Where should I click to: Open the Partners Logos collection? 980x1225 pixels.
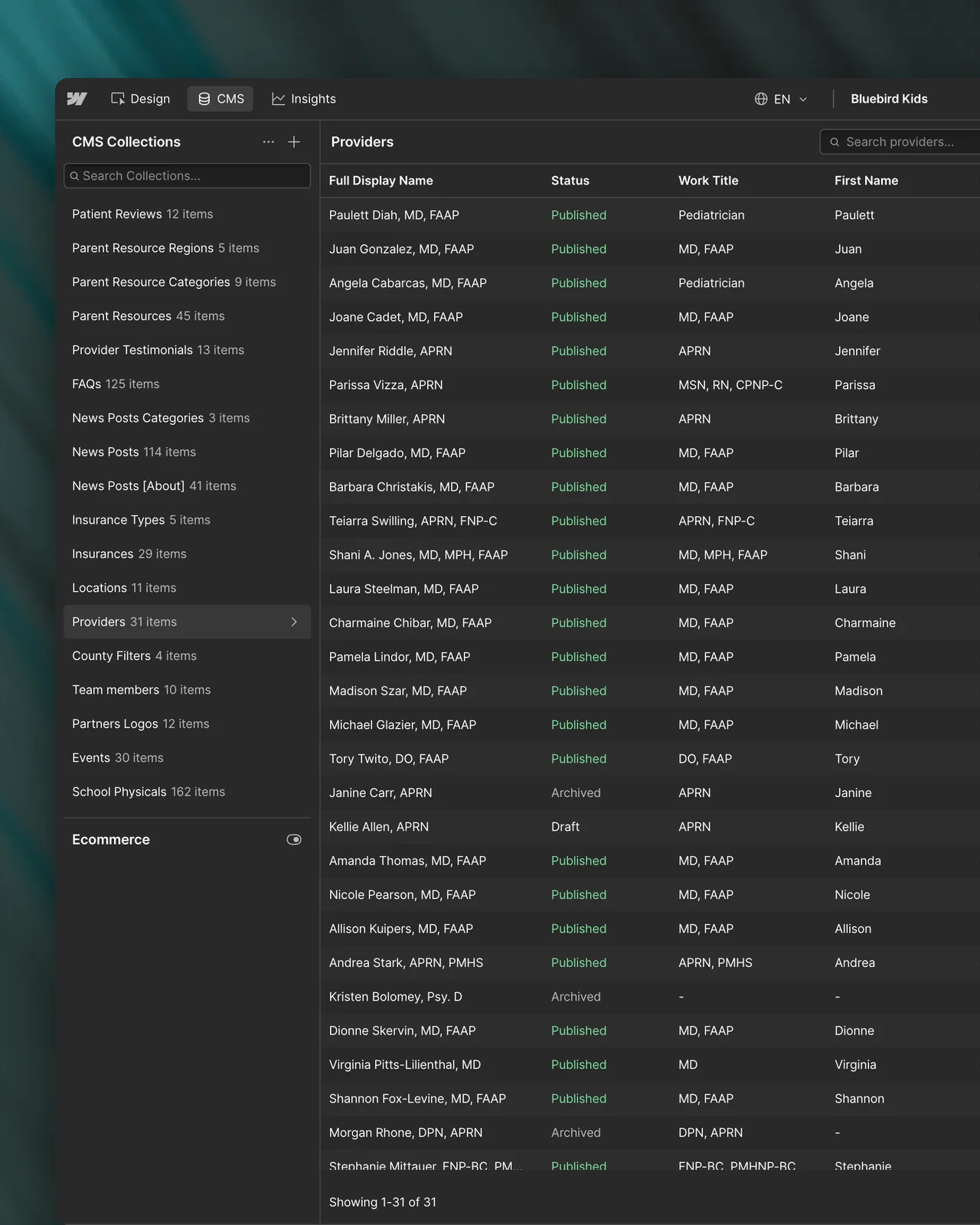(x=187, y=724)
